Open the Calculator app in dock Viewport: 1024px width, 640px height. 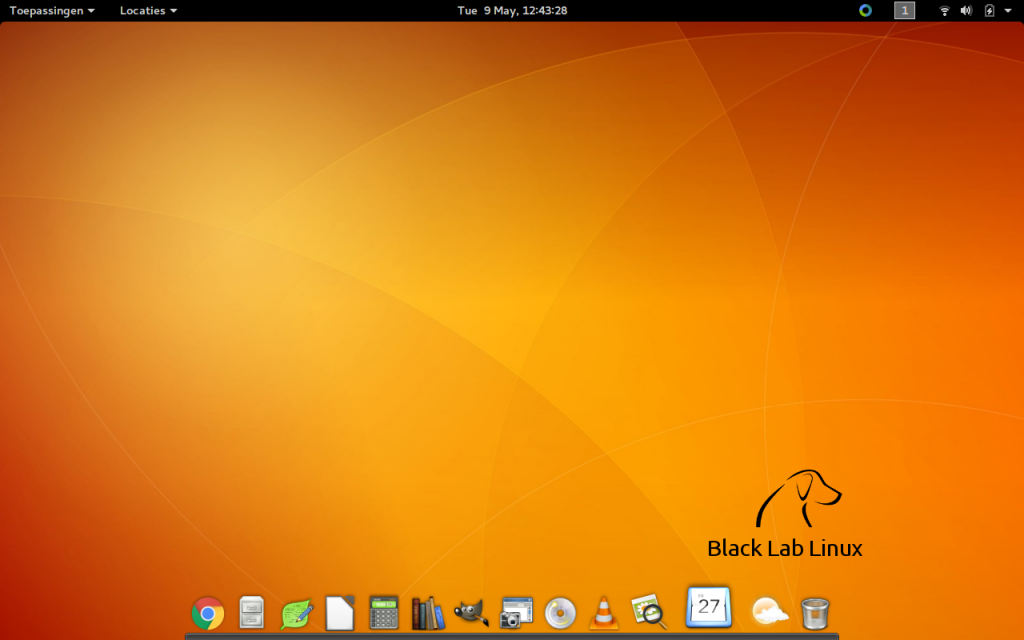(384, 612)
